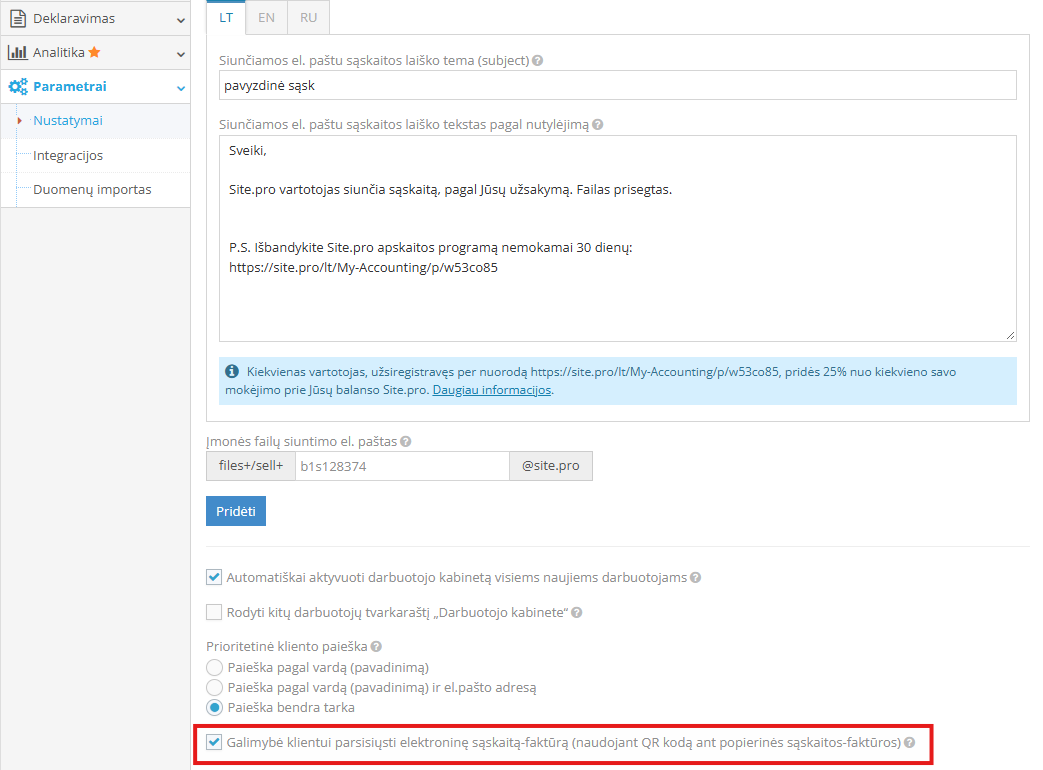Screen dimensions: 1043x770
Task: Open help icon next to Prioritetinė kliento paieška
Action: tap(376, 646)
